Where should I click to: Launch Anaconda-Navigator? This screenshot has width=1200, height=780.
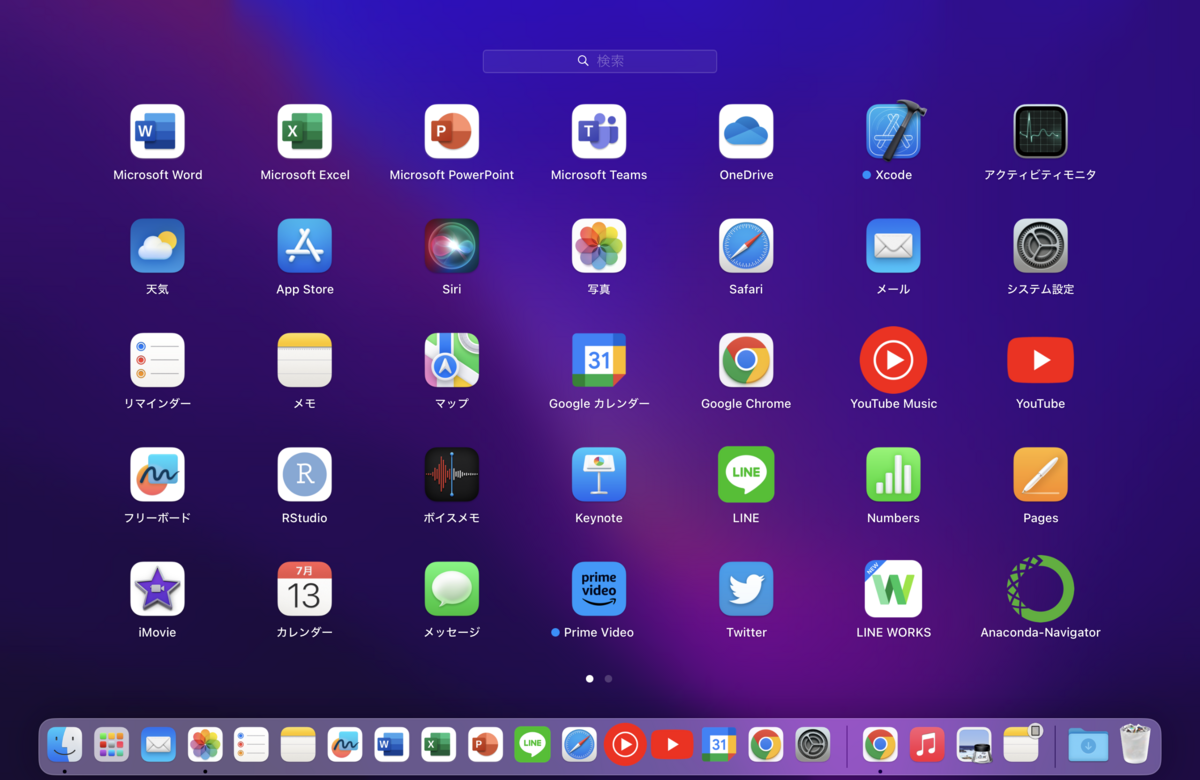[1040, 589]
